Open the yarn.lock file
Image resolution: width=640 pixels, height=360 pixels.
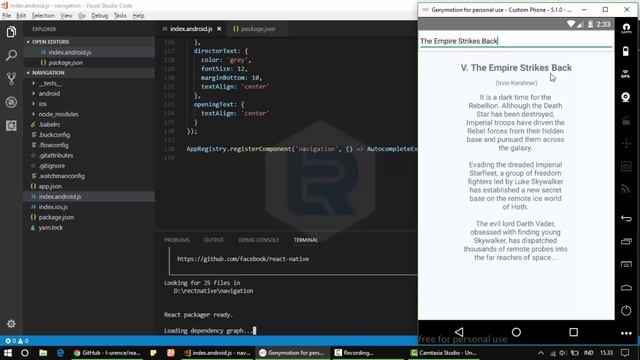click(x=51, y=228)
